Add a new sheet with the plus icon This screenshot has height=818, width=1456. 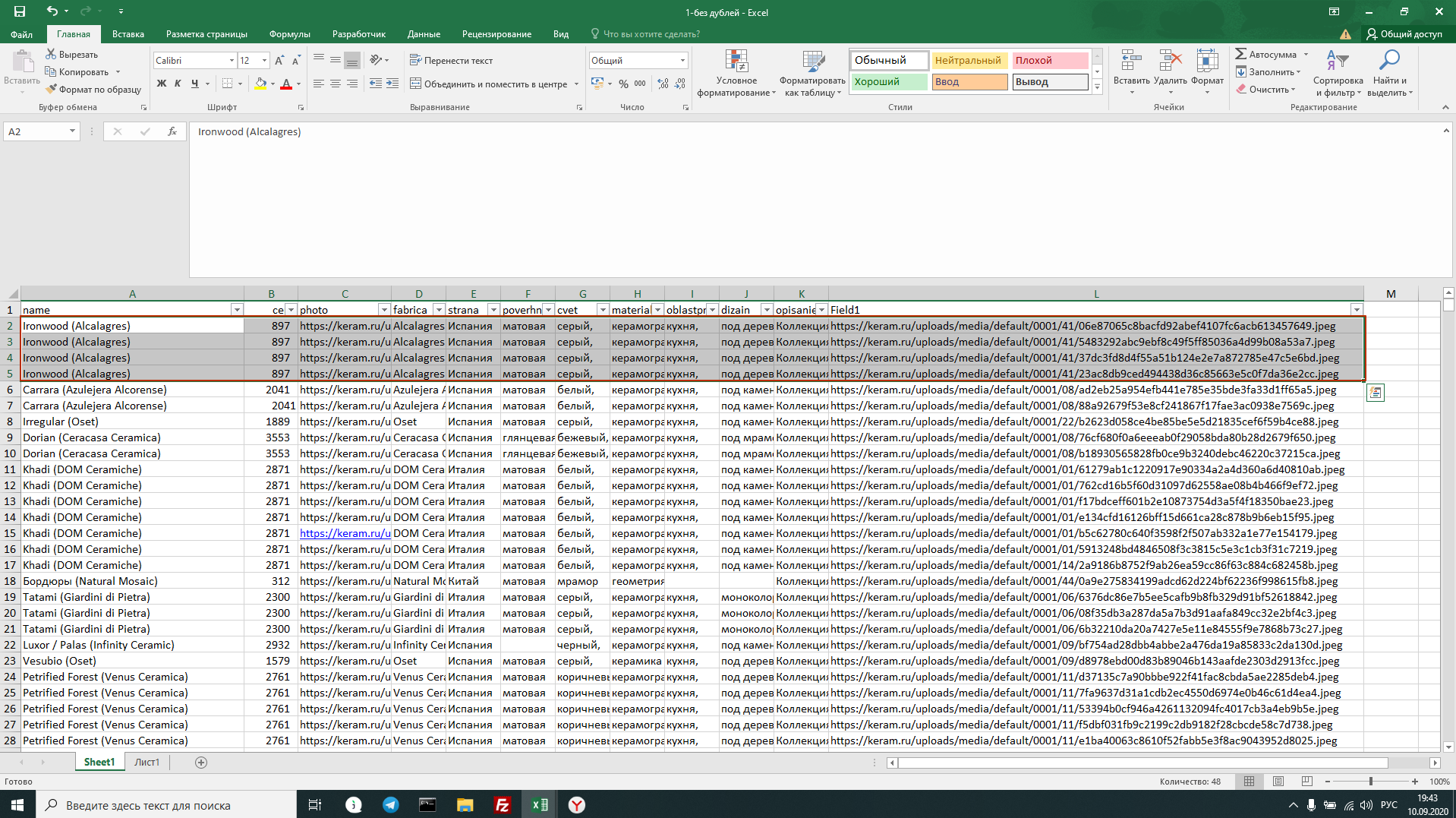[201, 762]
